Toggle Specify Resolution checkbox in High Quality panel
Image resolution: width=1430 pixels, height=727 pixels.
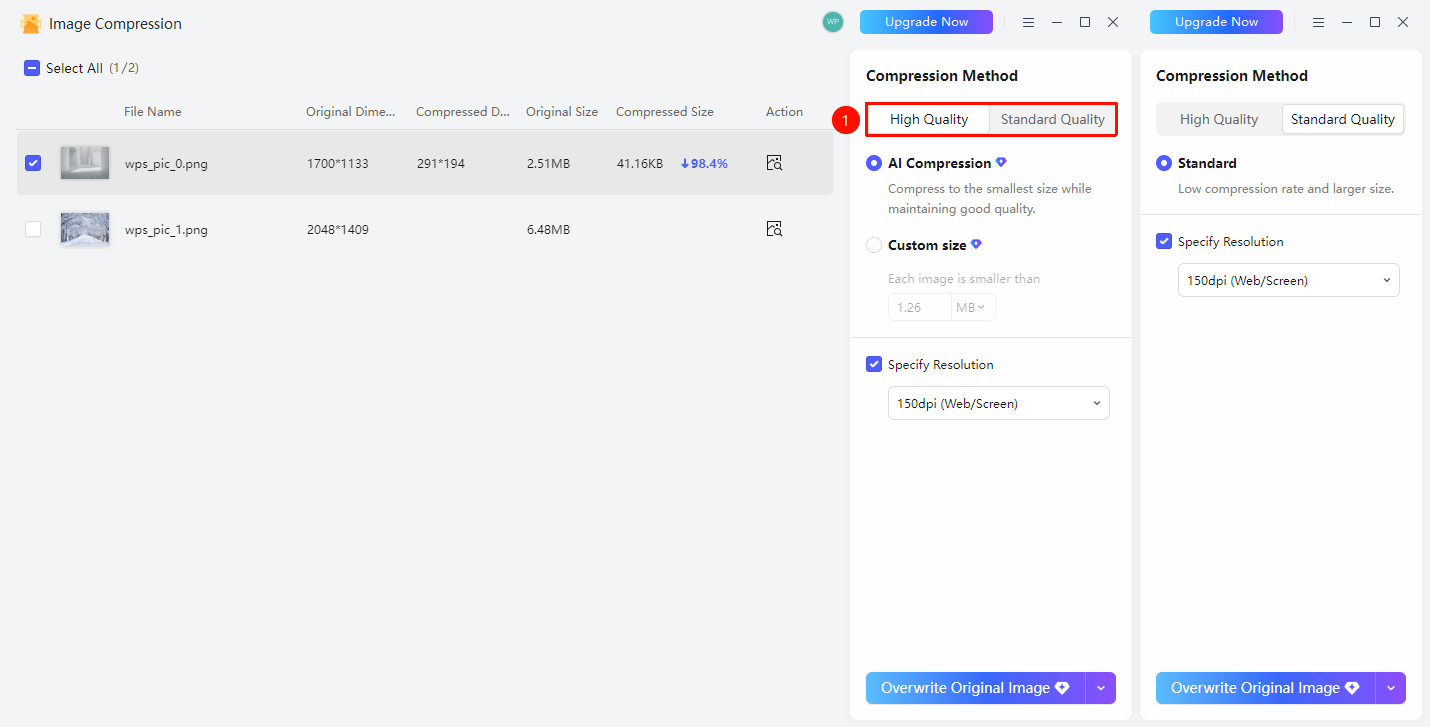874,364
